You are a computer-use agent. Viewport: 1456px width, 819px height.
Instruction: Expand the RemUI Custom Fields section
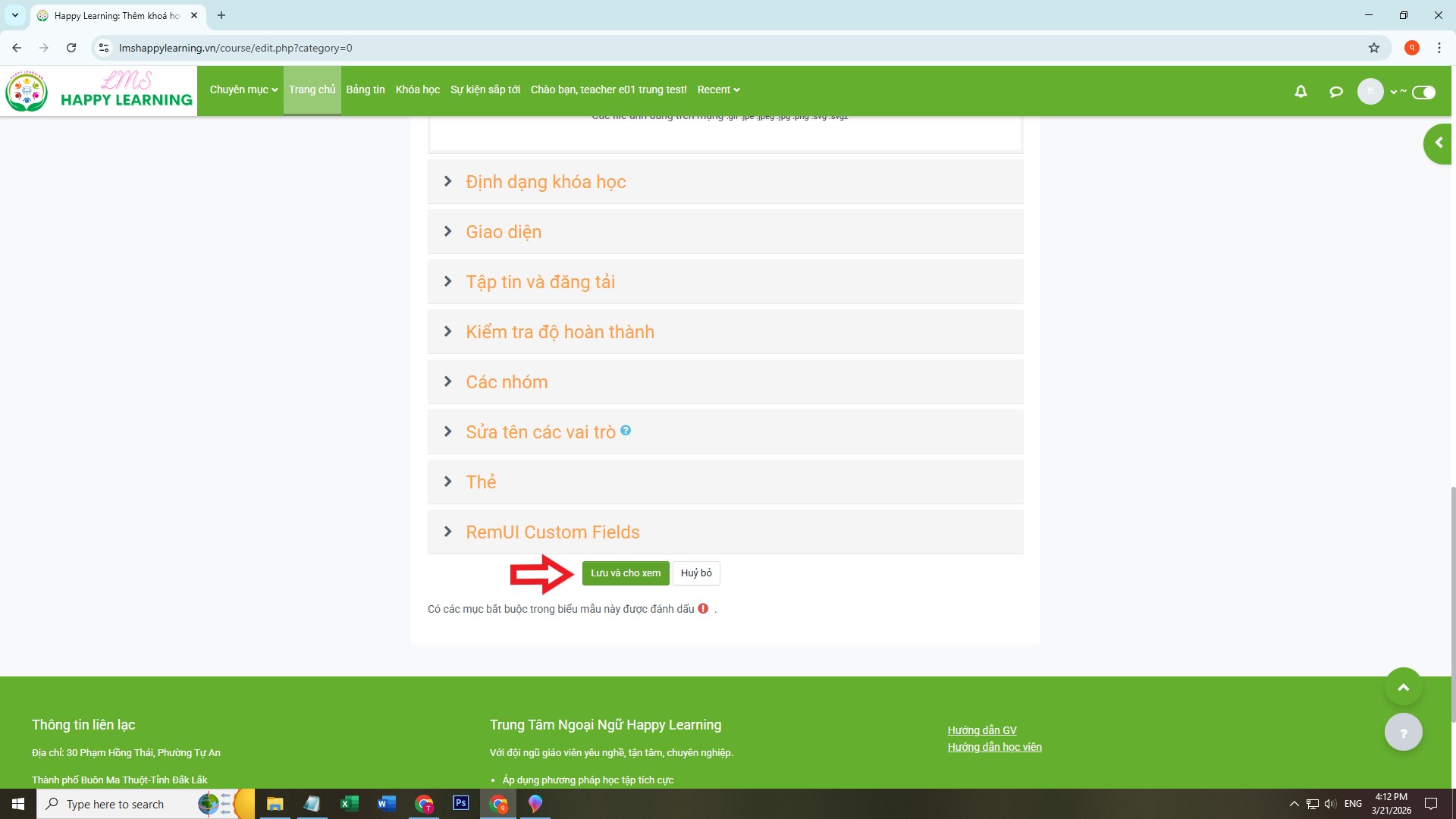tap(552, 532)
